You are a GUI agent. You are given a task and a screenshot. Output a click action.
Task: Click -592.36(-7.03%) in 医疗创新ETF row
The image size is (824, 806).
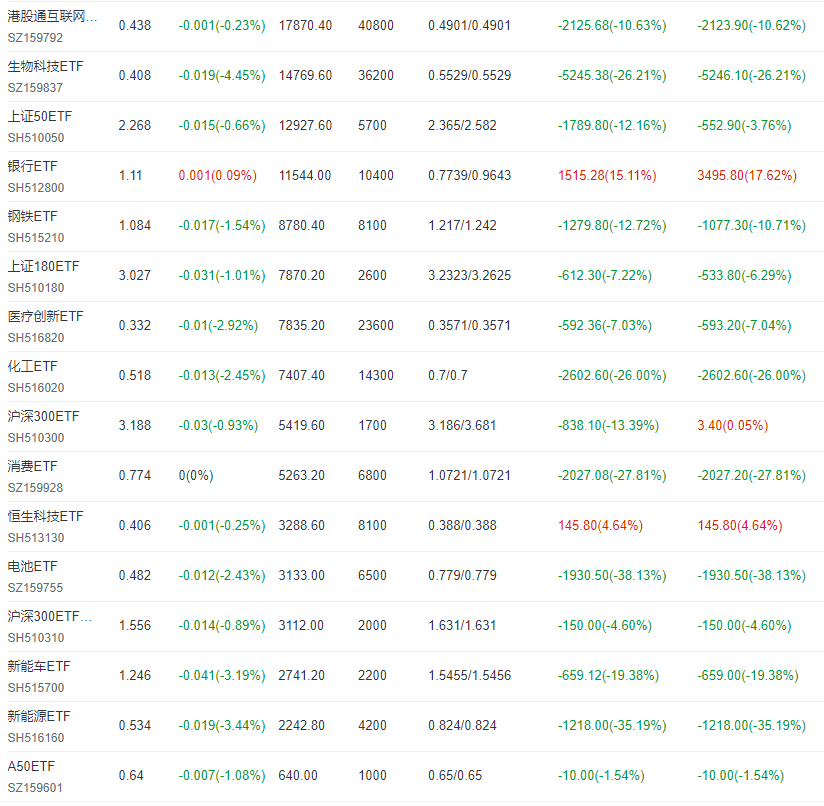point(604,325)
